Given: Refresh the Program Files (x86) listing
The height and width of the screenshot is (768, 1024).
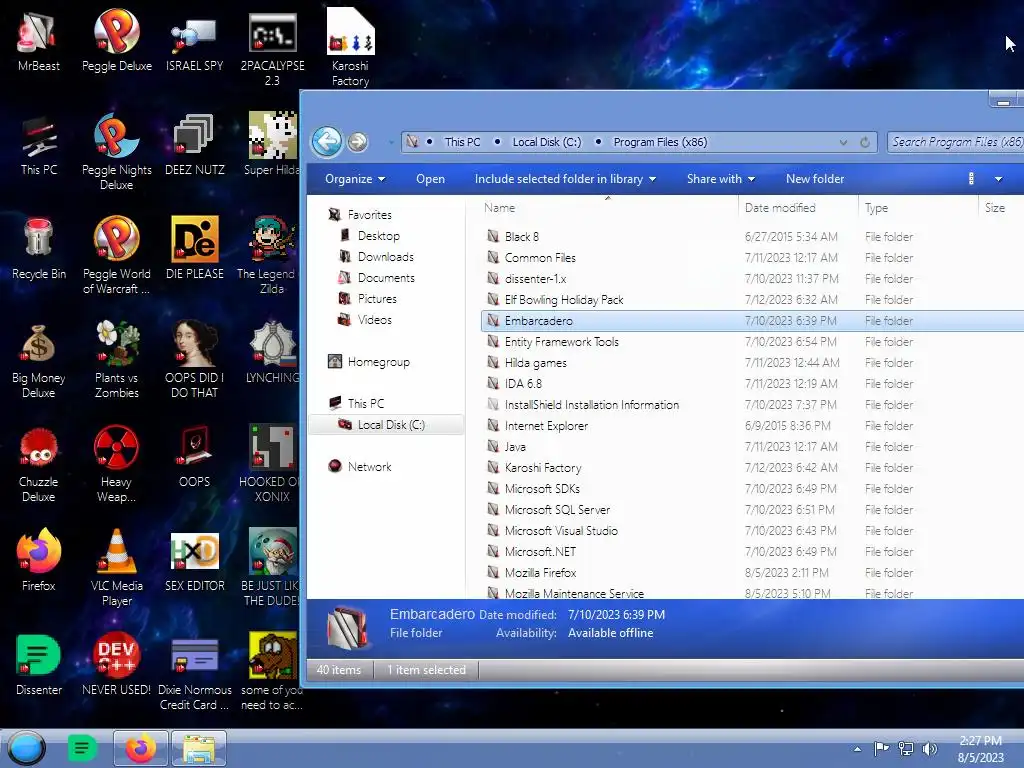Looking at the screenshot, I should [865, 142].
